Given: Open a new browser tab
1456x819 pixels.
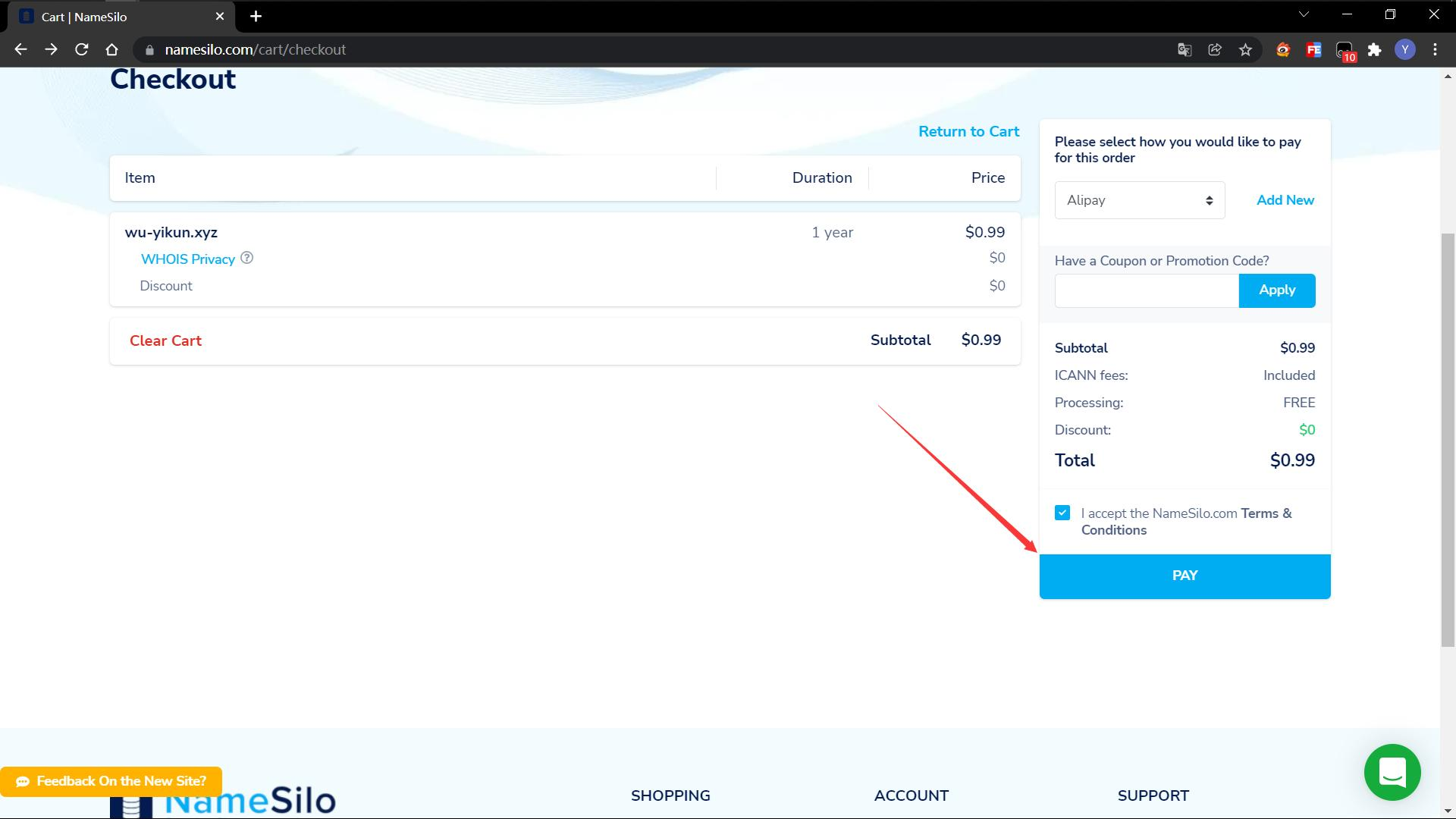Looking at the screenshot, I should [256, 17].
